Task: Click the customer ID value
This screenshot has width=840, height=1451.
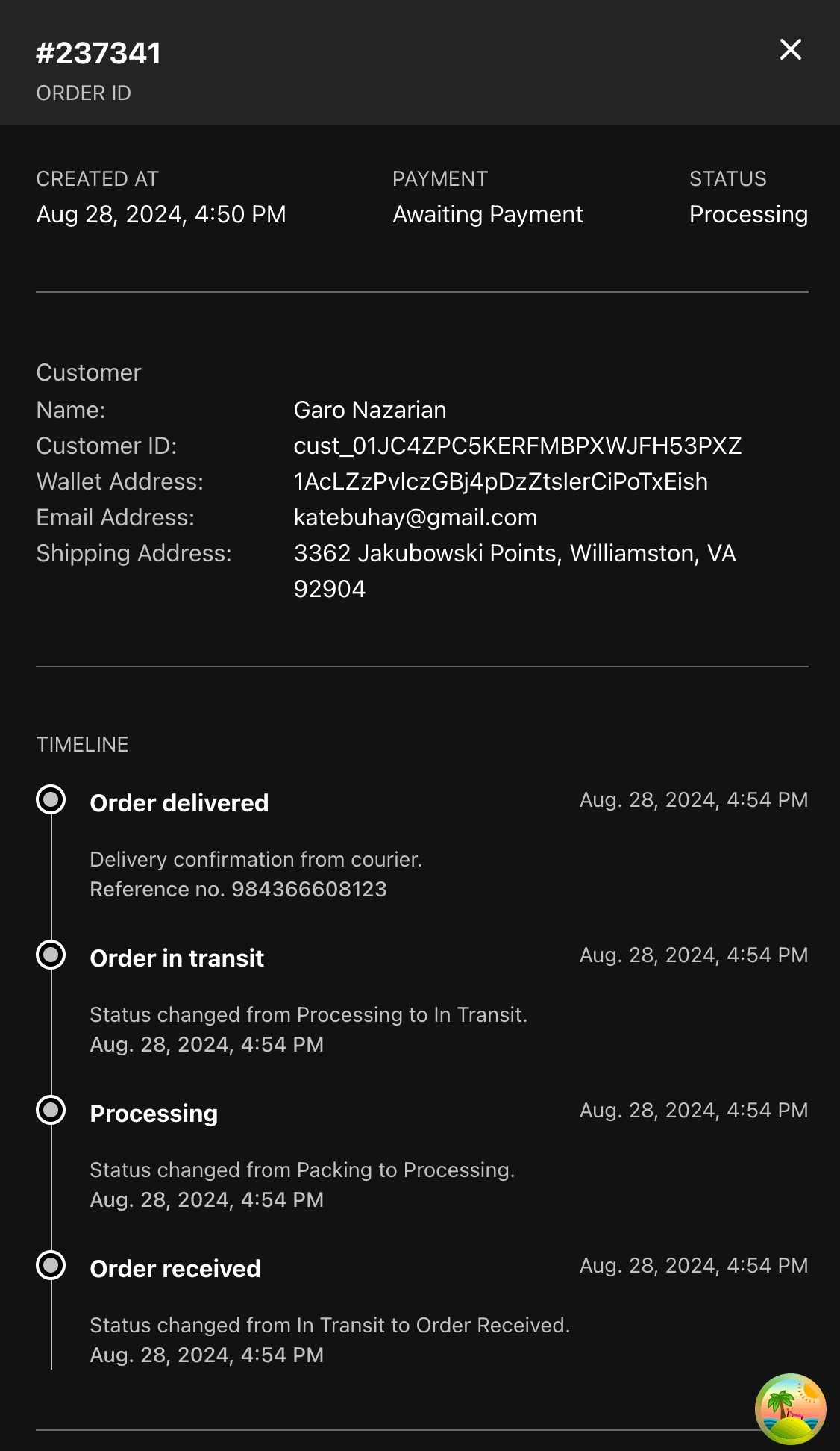Action: (x=517, y=446)
